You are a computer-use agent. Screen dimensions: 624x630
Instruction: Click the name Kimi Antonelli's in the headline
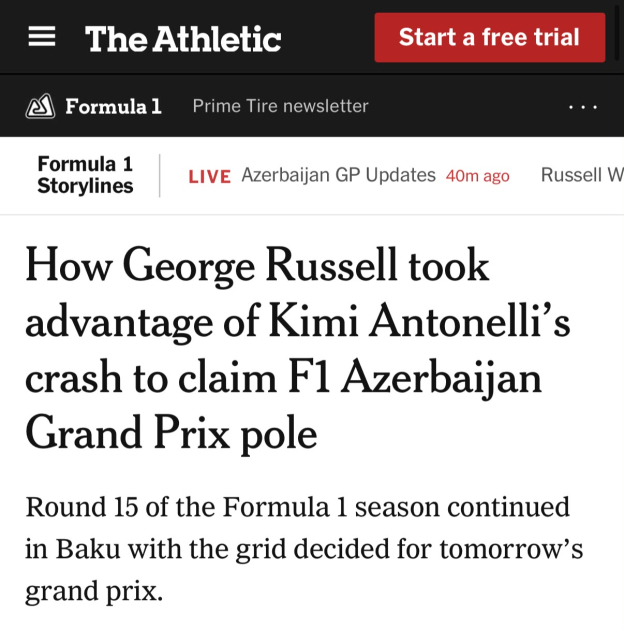click(419, 322)
